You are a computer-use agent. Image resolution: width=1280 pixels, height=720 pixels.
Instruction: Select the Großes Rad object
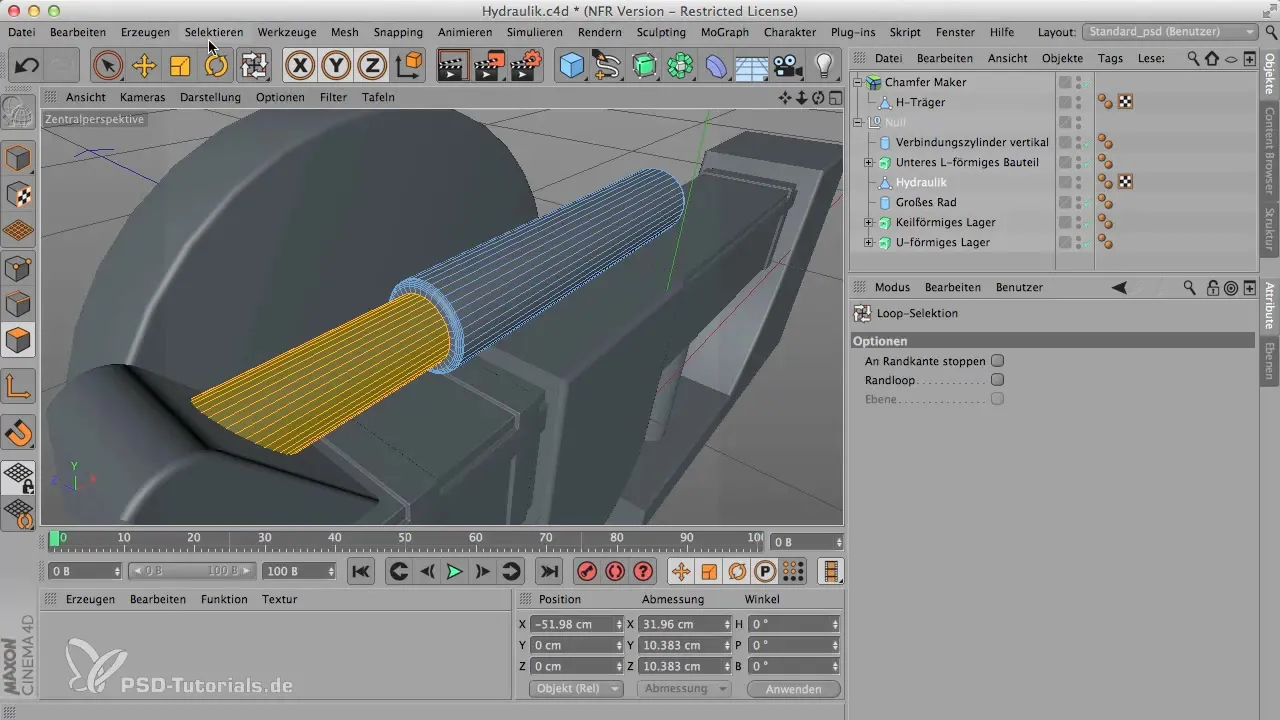point(926,202)
